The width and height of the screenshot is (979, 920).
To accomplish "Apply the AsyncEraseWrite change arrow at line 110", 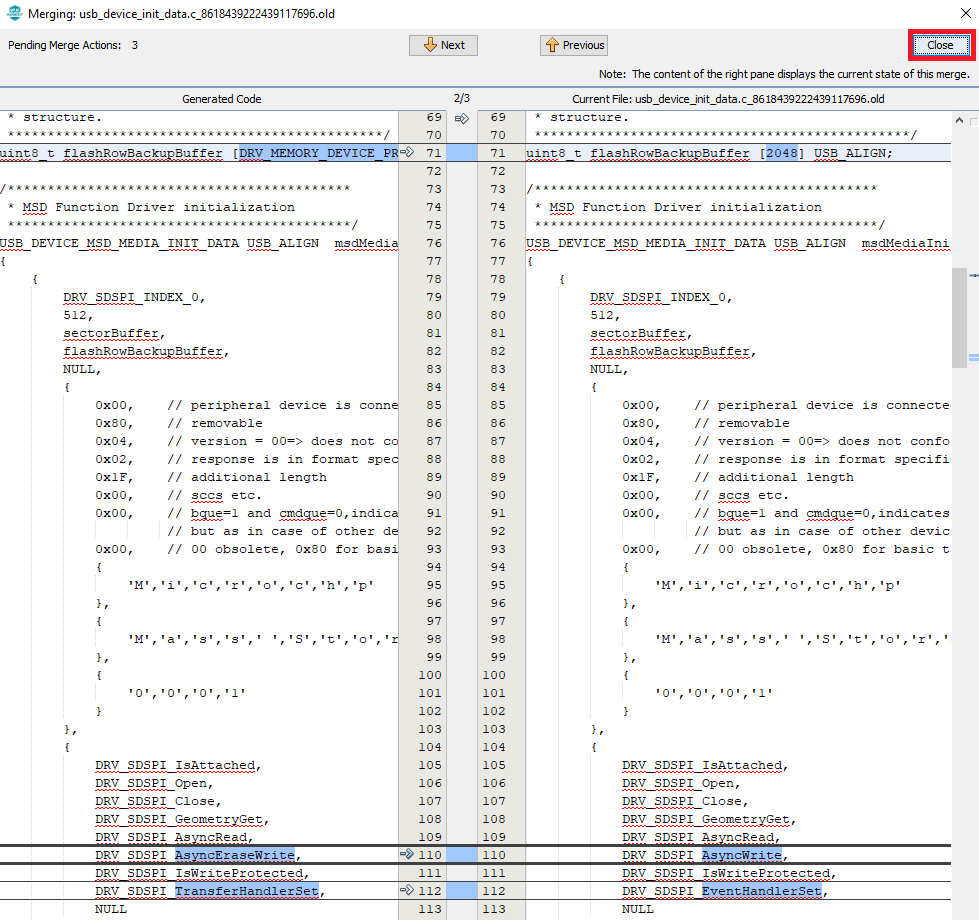I will pos(406,855).
